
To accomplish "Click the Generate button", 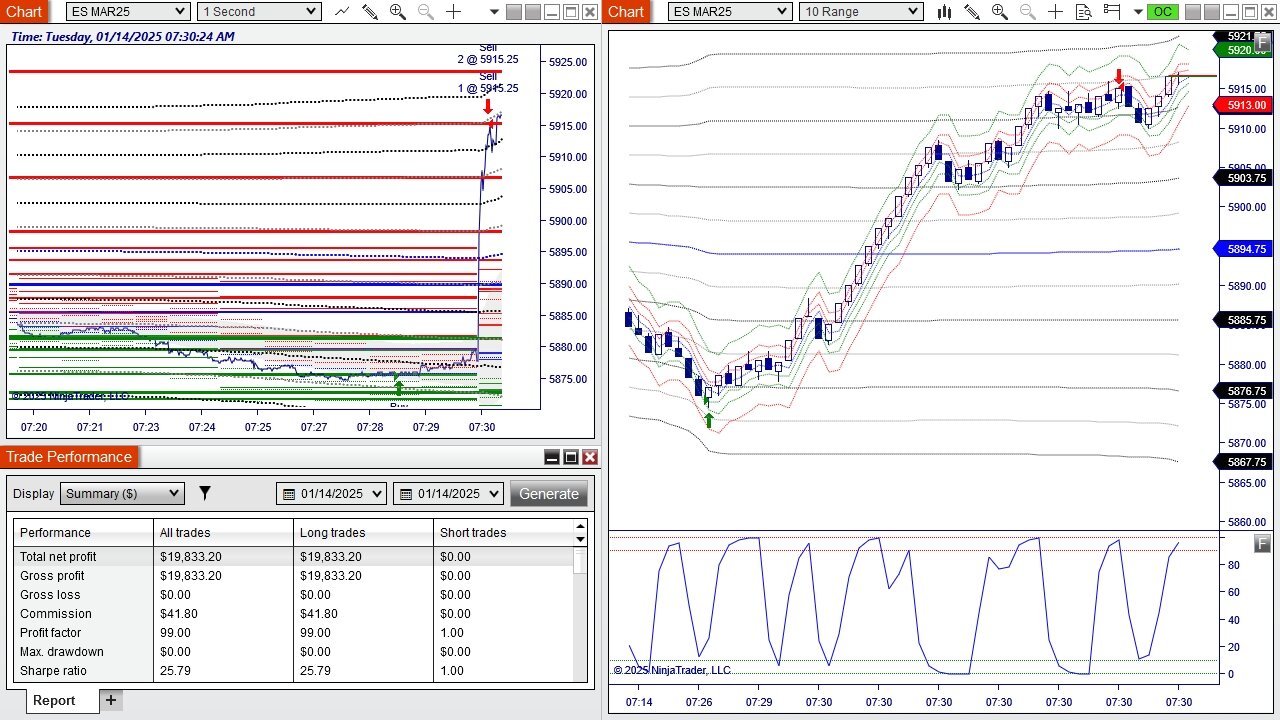I will [x=548, y=493].
